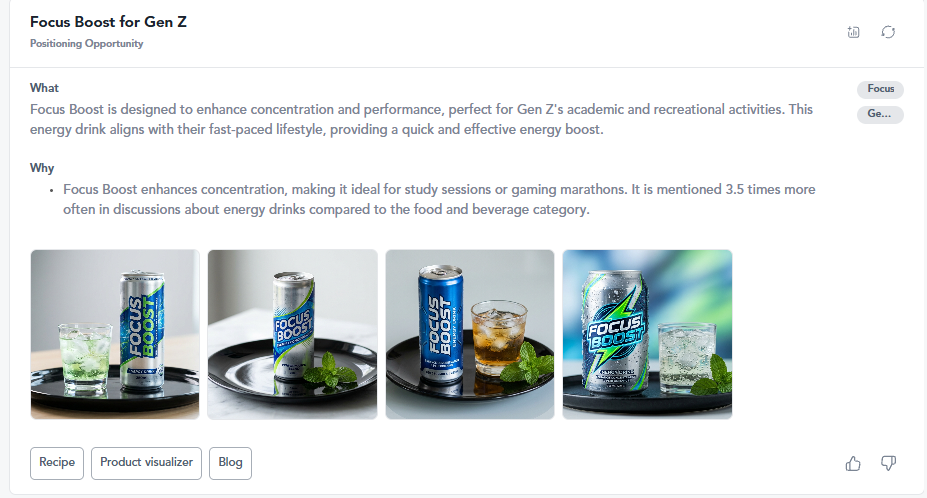Viewport: 927px width, 498px height.
Task: View second image of can on marble table
Action: pos(292,334)
